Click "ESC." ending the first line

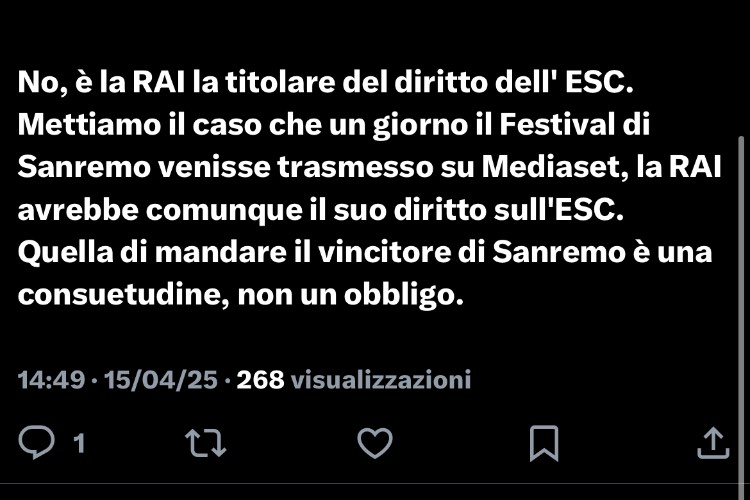(x=599, y=82)
